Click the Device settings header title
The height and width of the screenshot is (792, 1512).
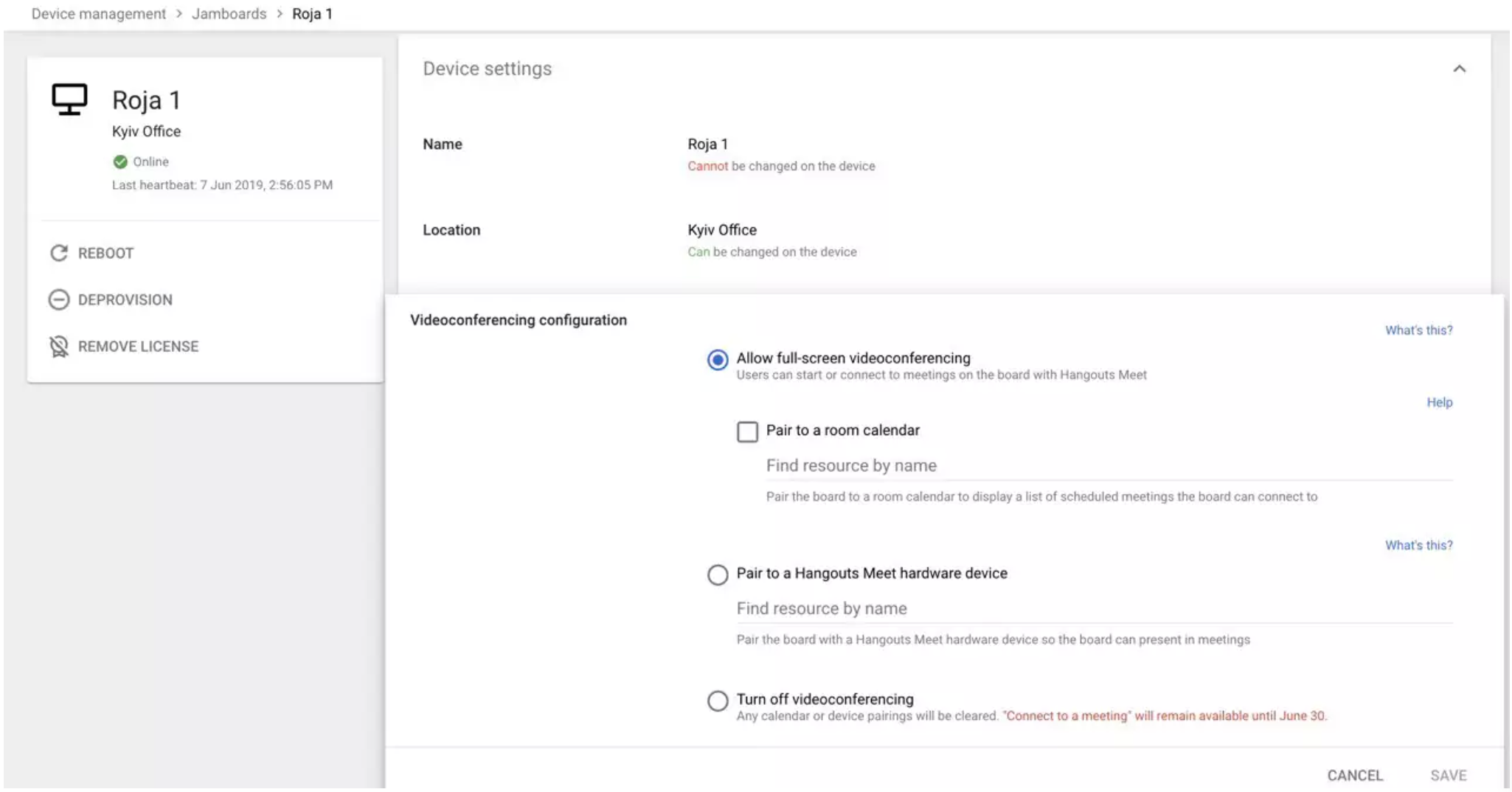[487, 69]
